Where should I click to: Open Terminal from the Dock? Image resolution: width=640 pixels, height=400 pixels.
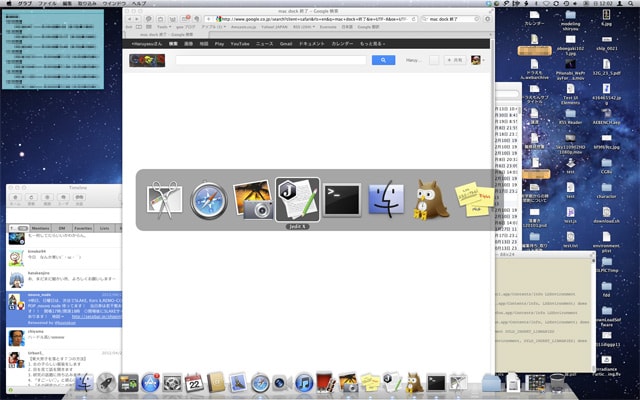point(436,383)
